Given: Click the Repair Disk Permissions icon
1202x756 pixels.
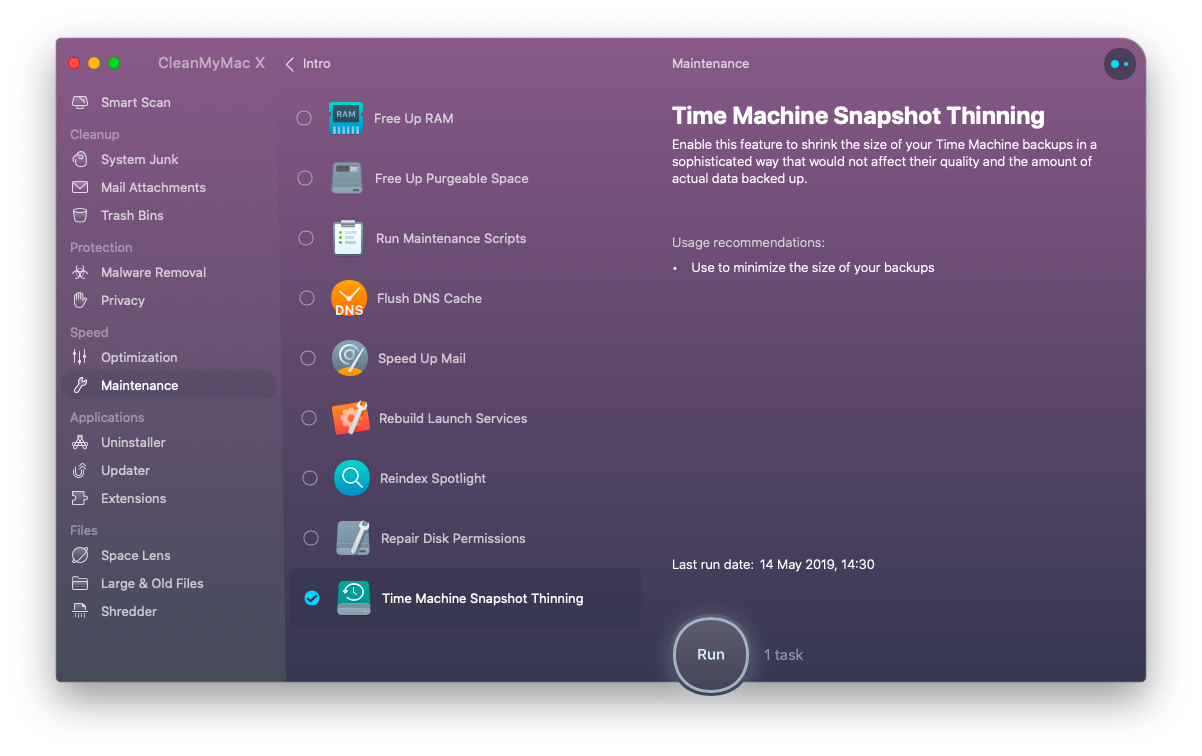Looking at the screenshot, I should (x=353, y=538).
